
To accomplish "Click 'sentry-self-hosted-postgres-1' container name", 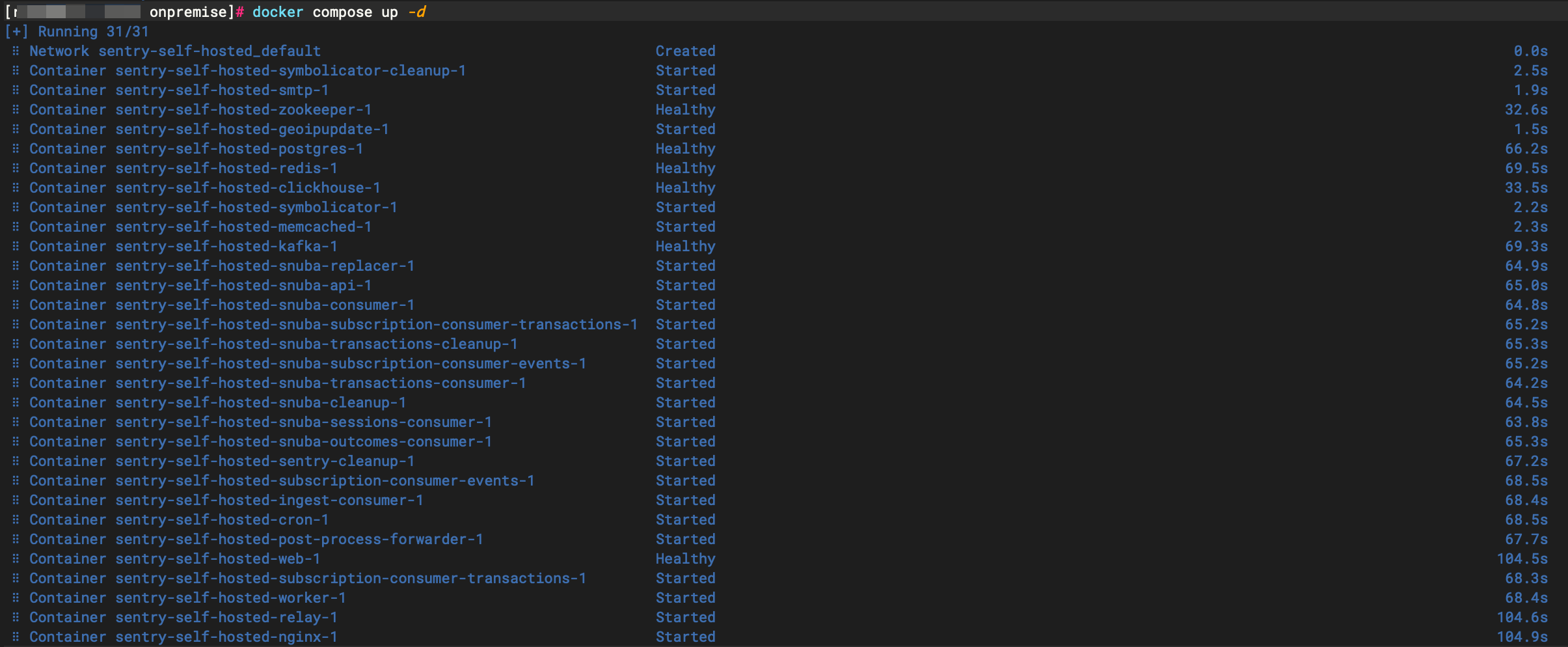I will pos(239,148).
